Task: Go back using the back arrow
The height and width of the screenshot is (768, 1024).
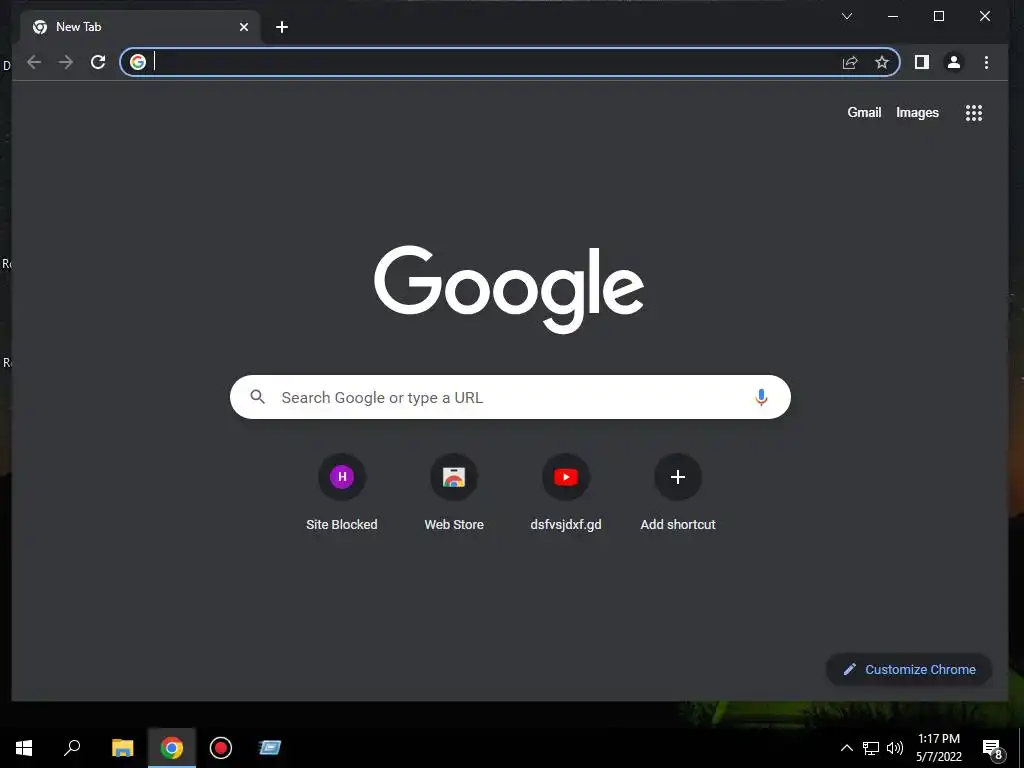Action: [34, 62]
